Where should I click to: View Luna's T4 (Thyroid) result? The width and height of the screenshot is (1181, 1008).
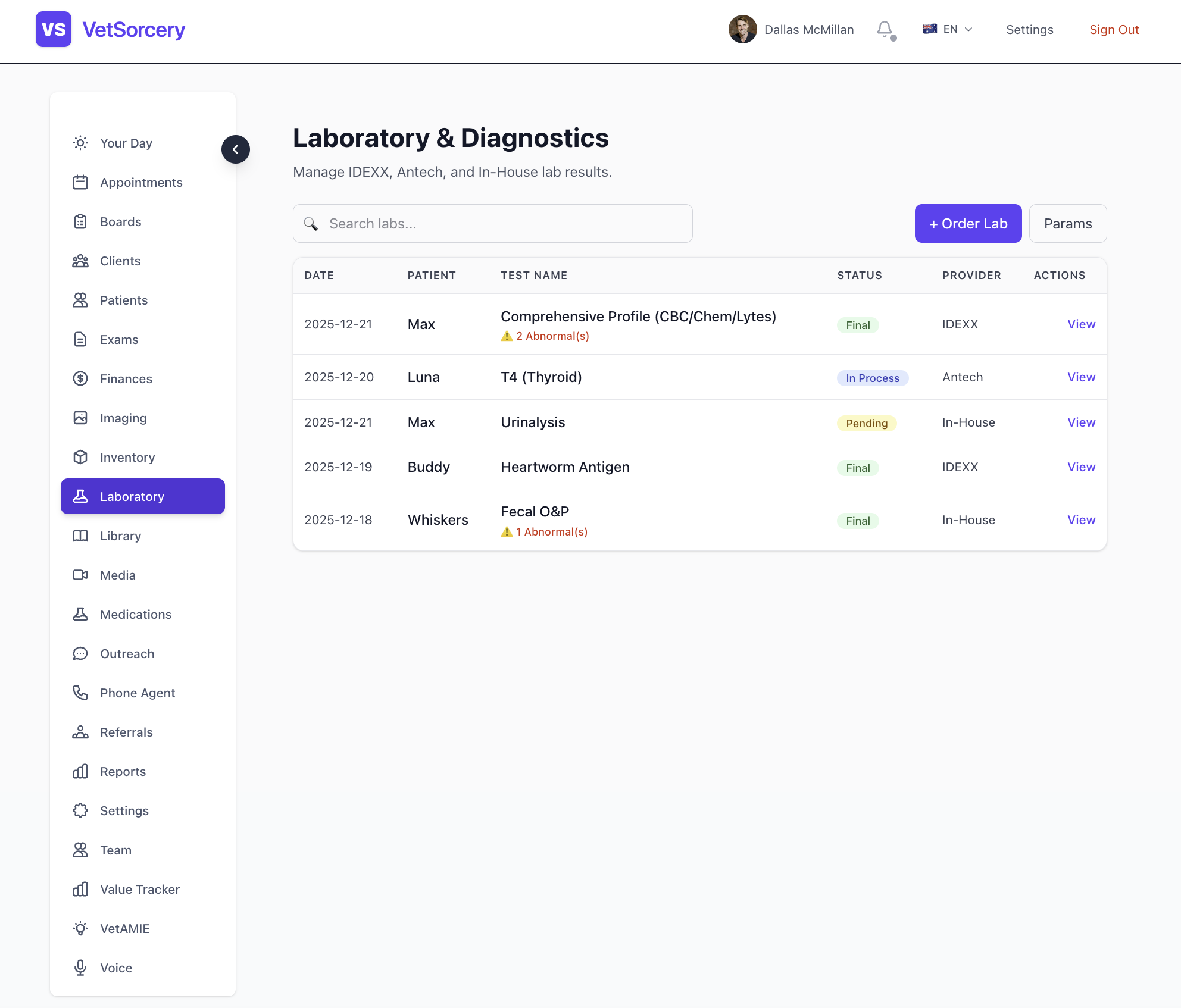click(1081, 377)
